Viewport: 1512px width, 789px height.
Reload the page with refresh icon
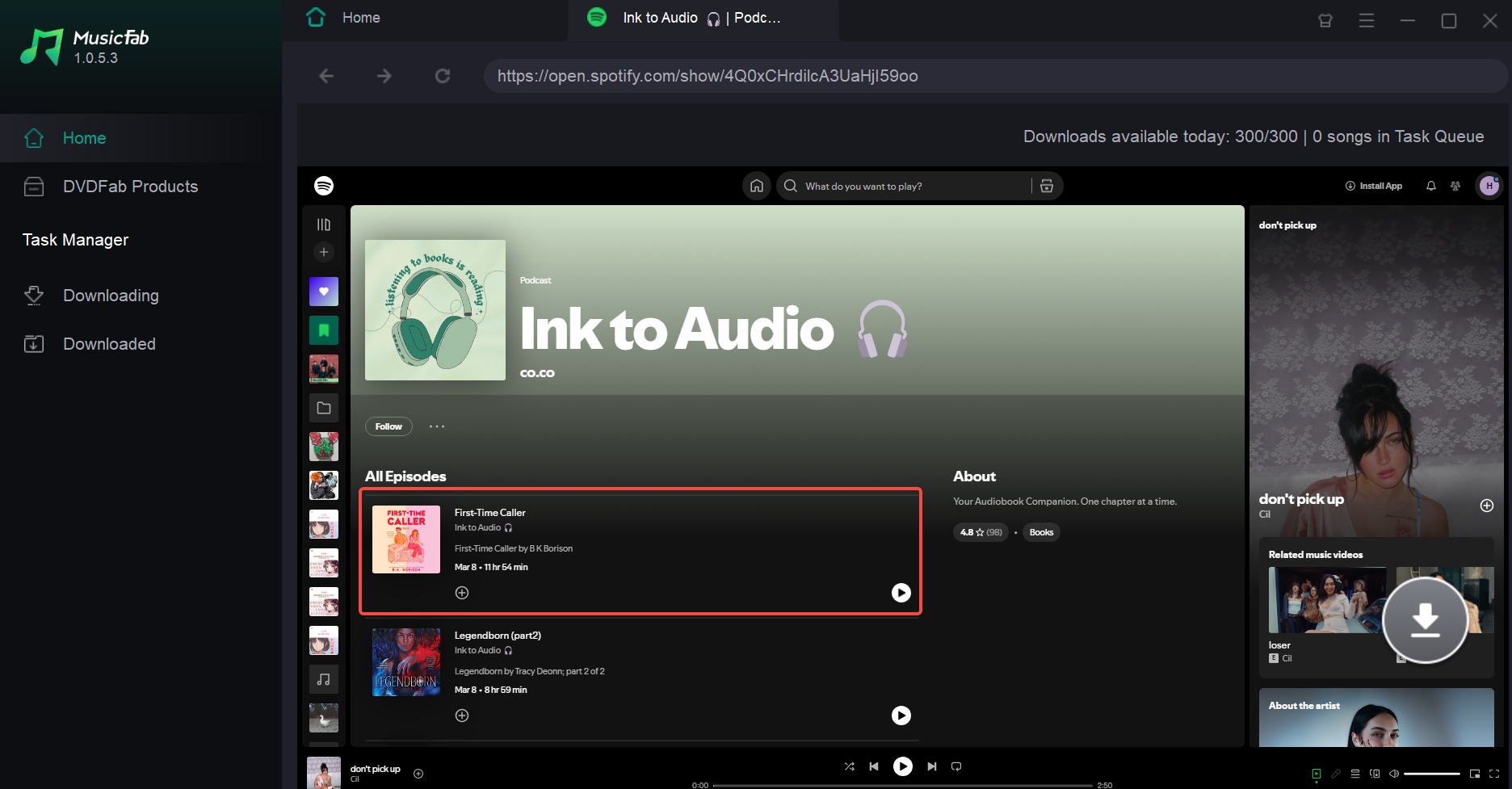coord(443,76)
